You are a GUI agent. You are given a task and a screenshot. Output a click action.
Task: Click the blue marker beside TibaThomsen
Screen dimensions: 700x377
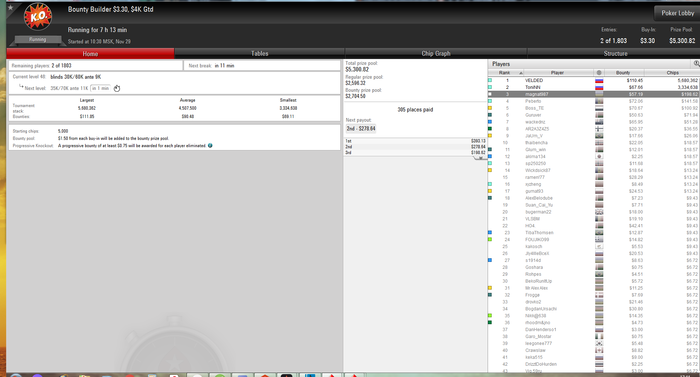(x=490, y=233)
